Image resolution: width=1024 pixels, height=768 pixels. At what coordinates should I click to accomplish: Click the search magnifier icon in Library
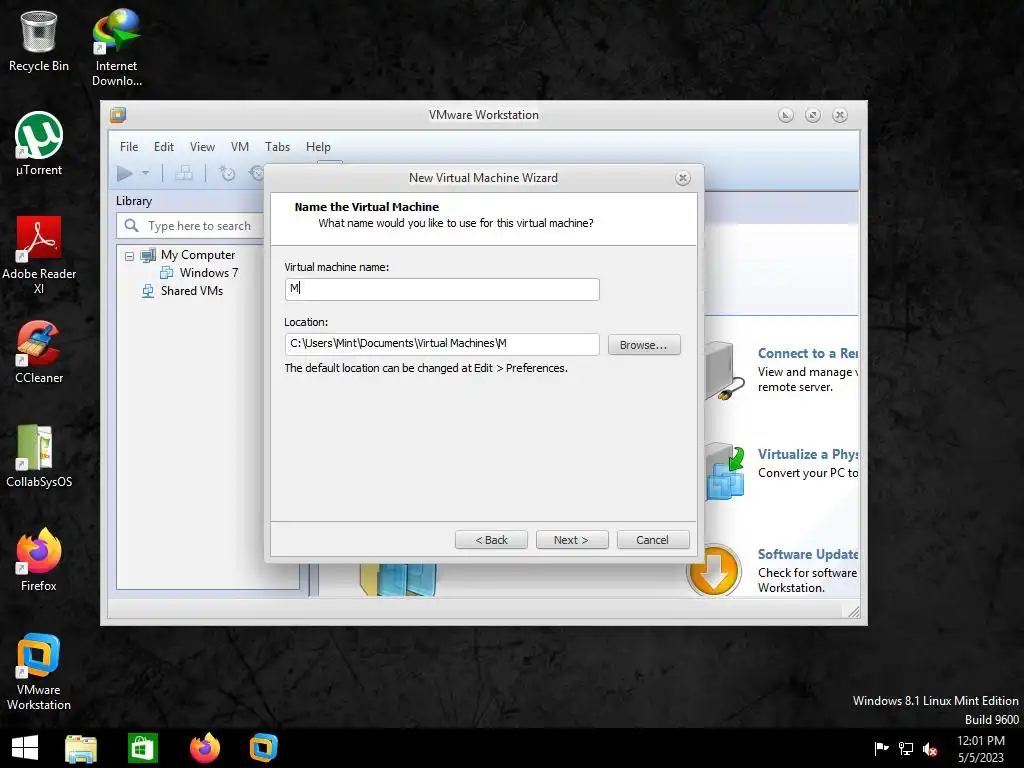point(131,225)
